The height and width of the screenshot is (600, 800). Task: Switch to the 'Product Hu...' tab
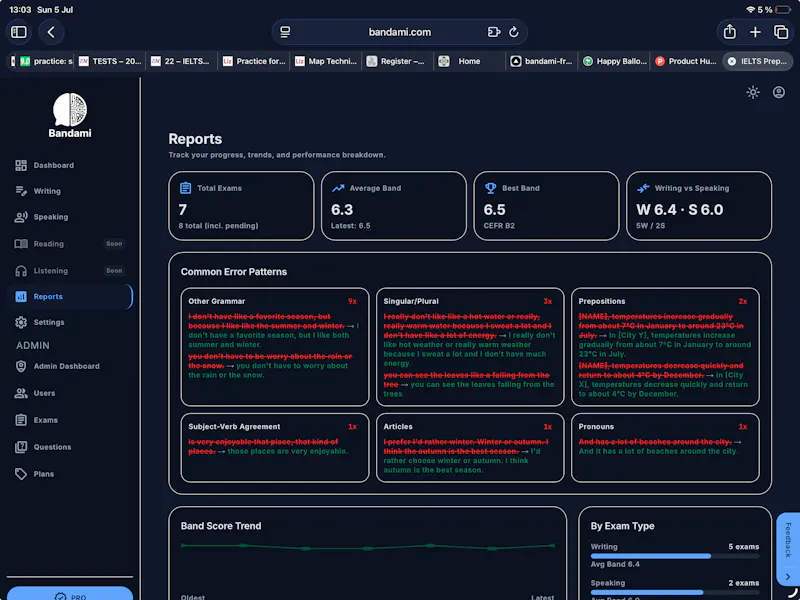(x=686, y=61)
